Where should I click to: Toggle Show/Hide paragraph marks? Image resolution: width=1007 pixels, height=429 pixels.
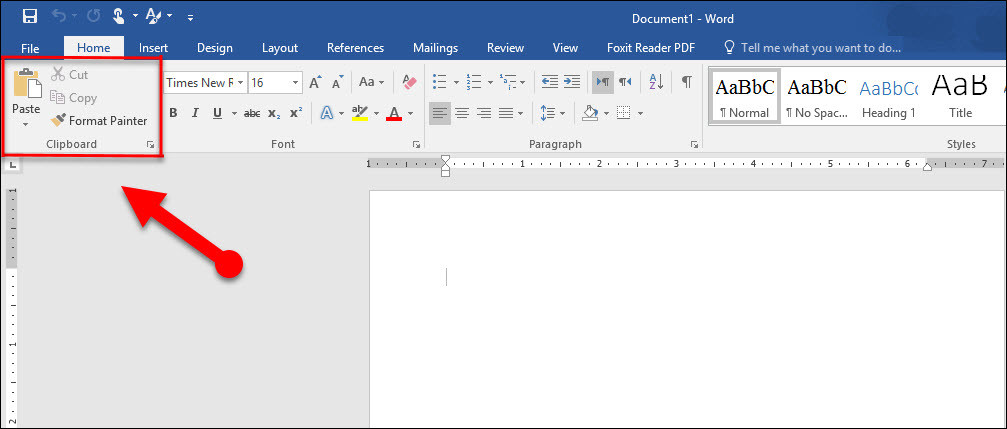687,82
